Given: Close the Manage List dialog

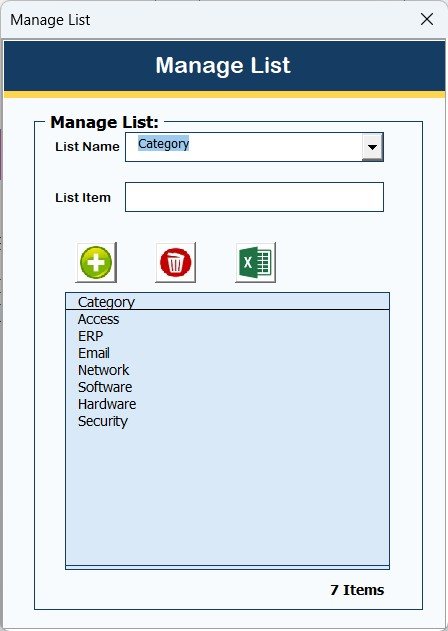Looking at the screenshot, I should coord(427,19).
